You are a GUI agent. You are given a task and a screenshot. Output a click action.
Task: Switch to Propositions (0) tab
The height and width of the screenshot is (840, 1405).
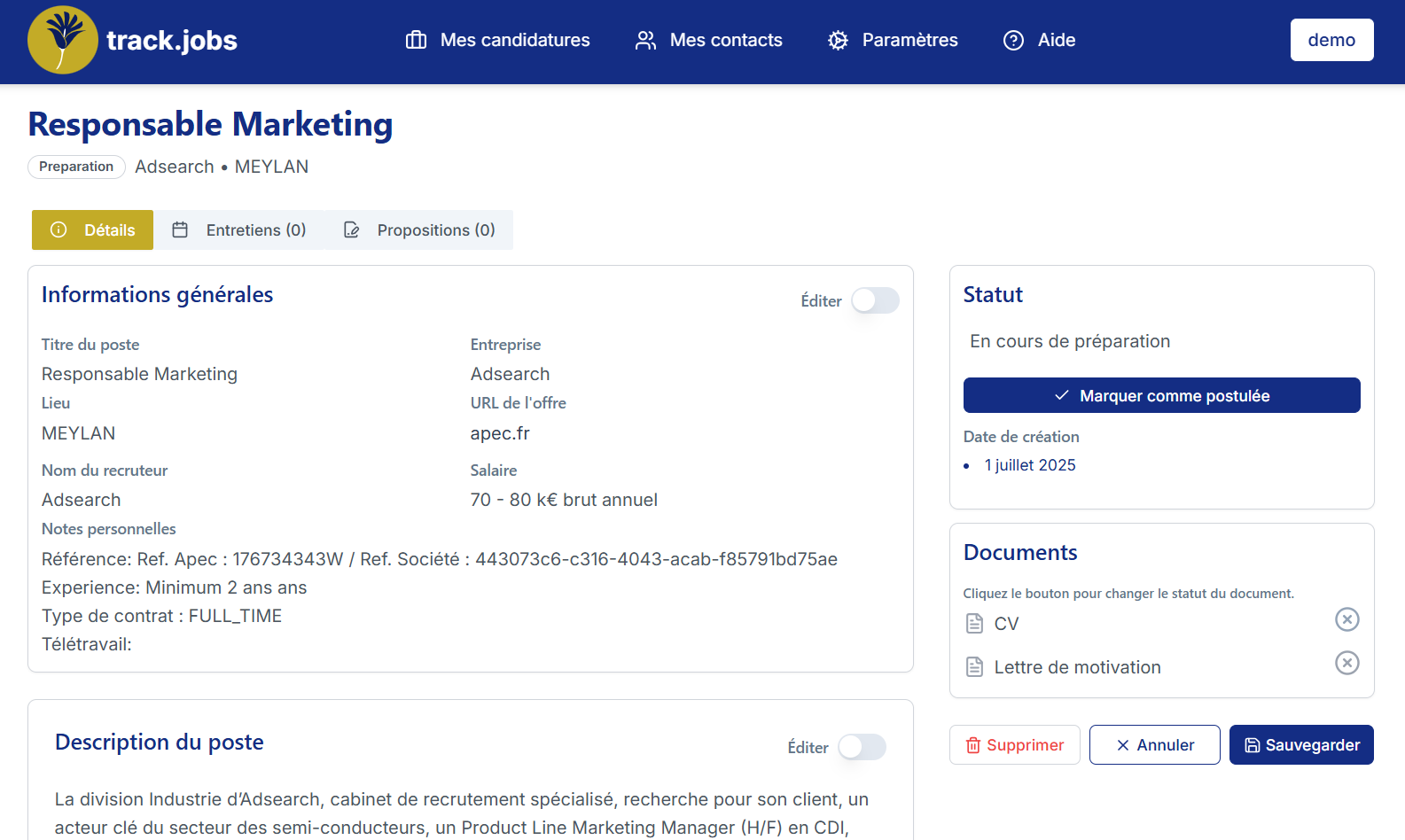(x=418, y=229)
